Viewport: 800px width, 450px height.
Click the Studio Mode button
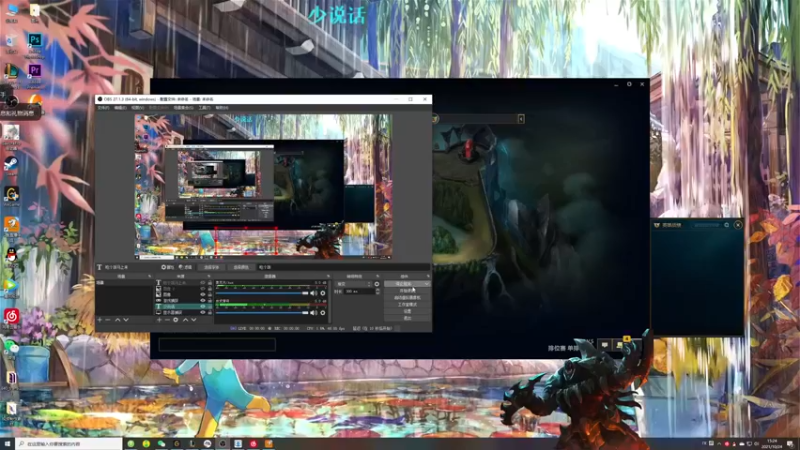407,305
